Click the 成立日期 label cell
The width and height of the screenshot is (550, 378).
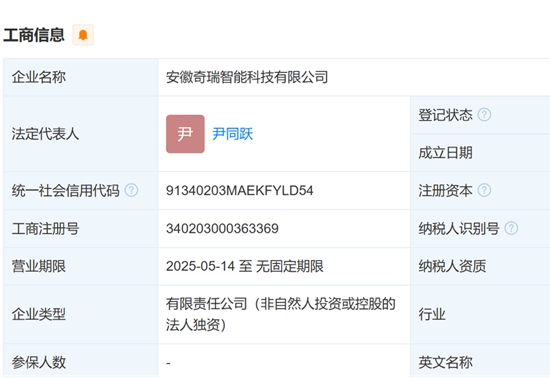[480, 153]
